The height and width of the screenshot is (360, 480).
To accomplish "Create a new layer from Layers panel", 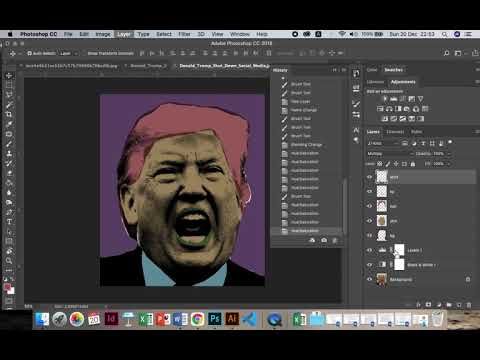I will [459, 305].
